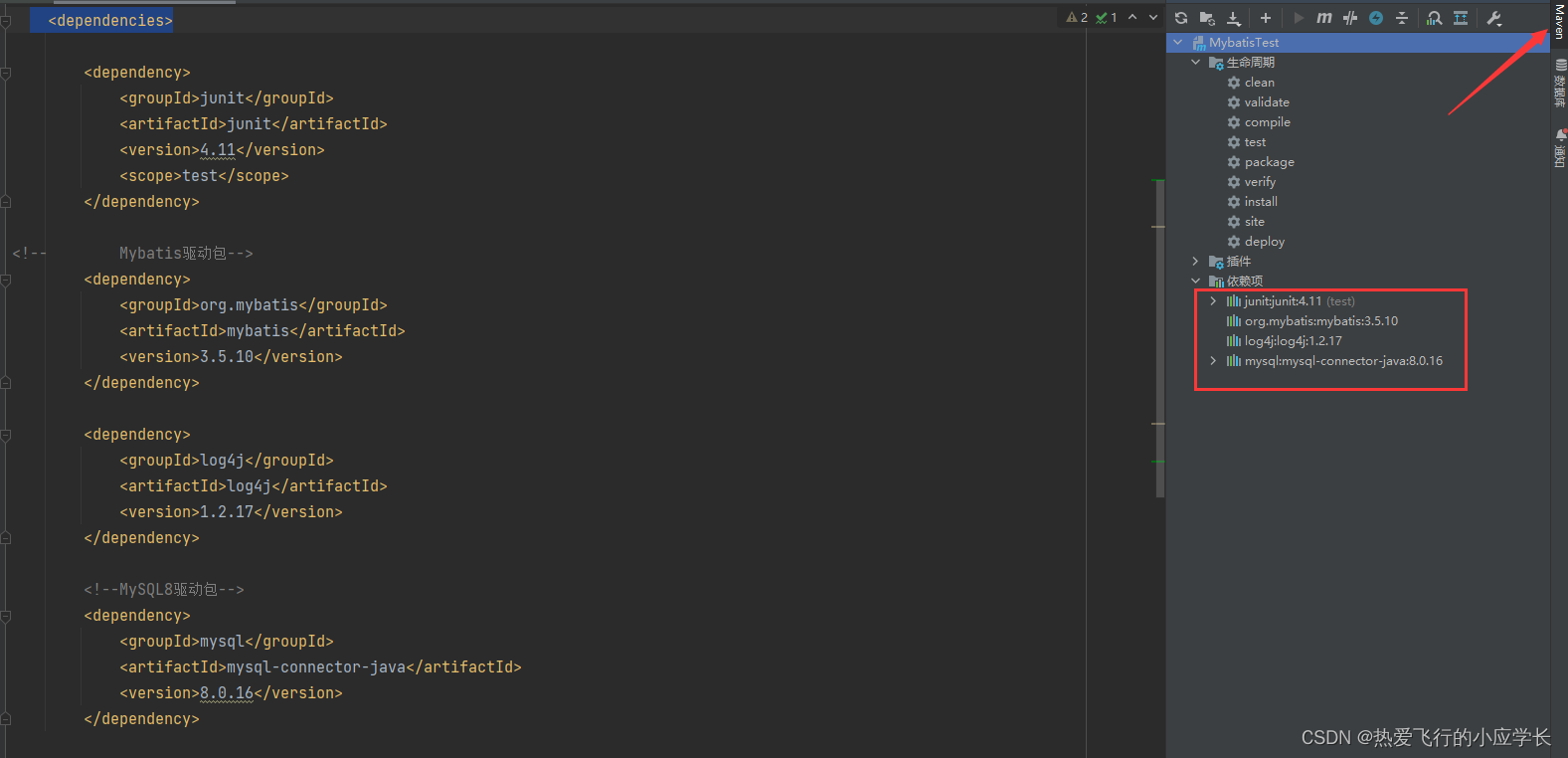This screenshot has height=758, width=1568.
Task: Select the package lifecycle gear
Action: pos(1234,162)
